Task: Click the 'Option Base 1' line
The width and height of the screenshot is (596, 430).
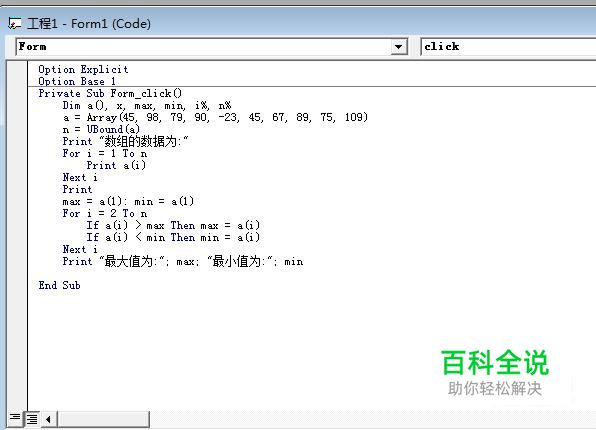Action: click(x=77, y=81)
